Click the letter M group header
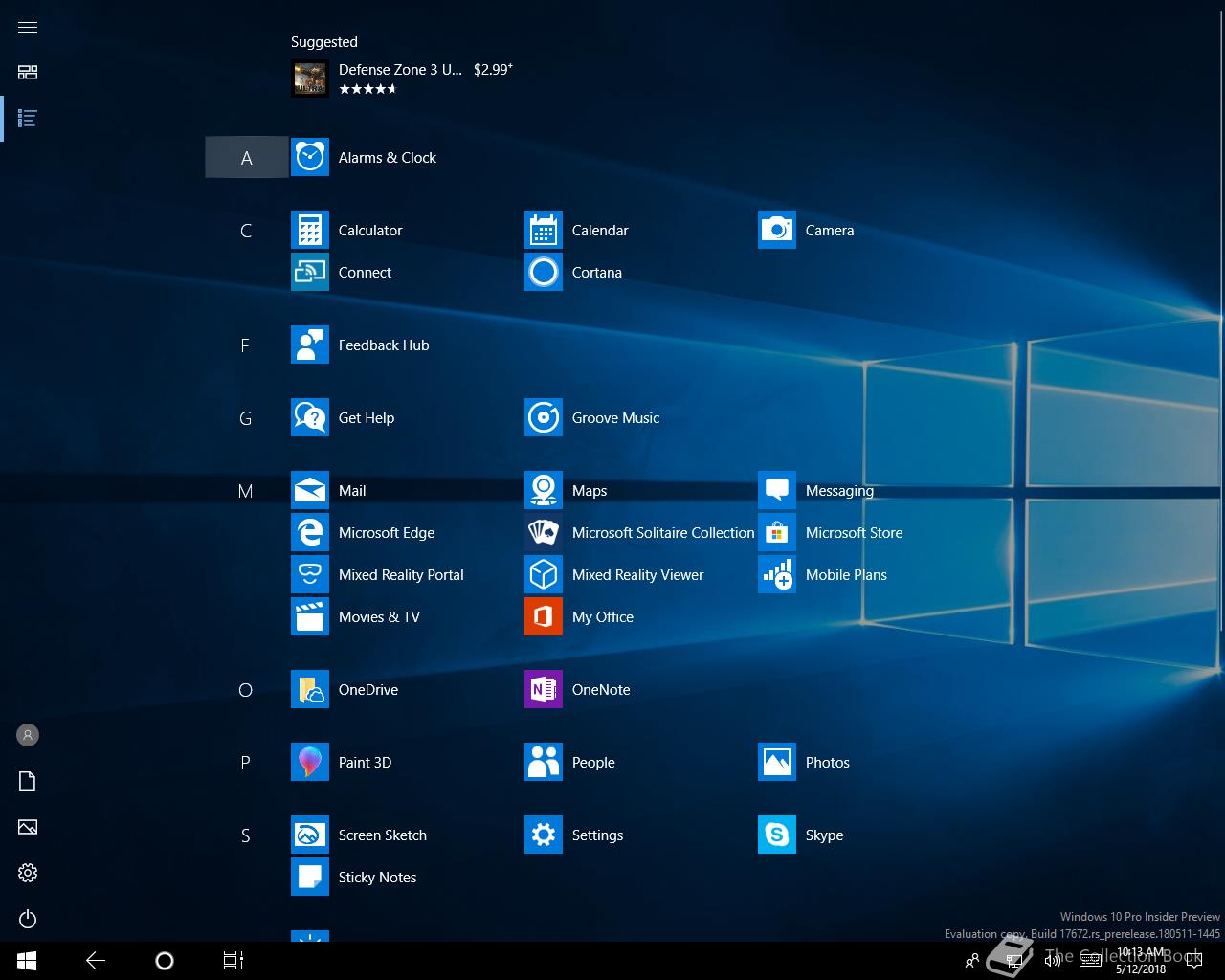Image resolution: width=1225 pixels, height=980 pixels. point(245,491)
